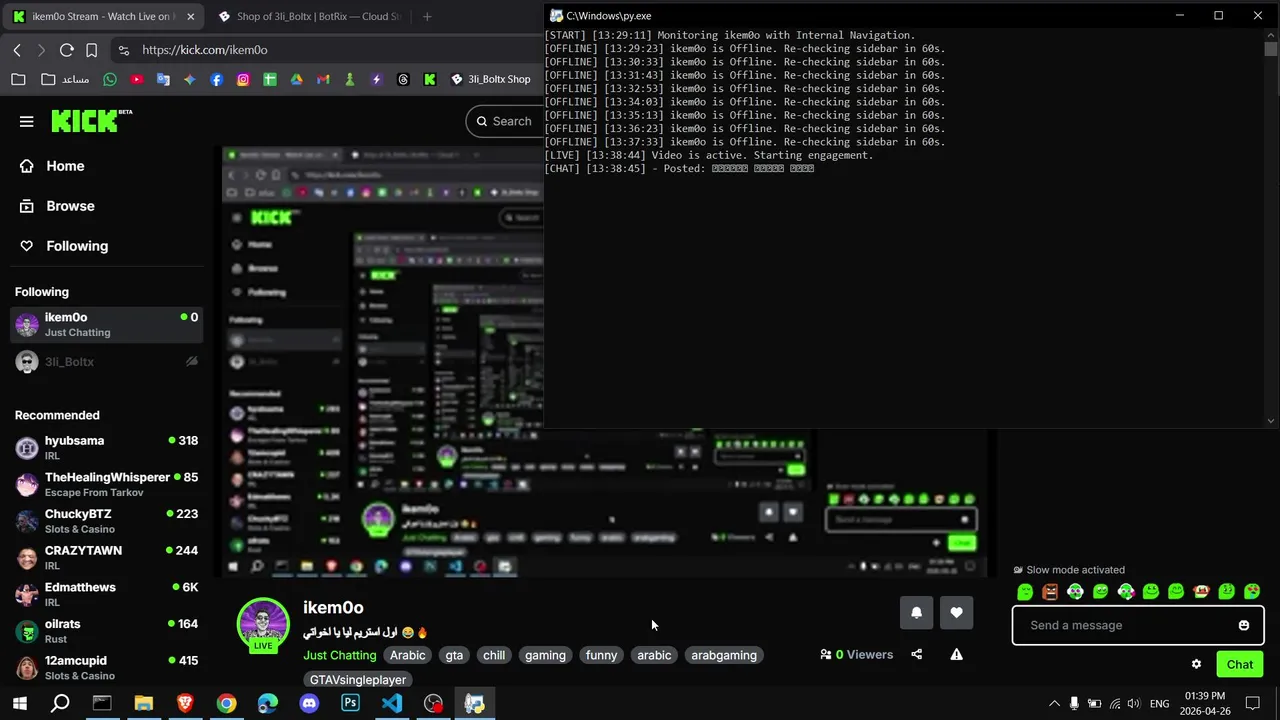Viewport: 1280px width, 720px height.
Task: Open Gmail bookmark
Action: [323, 79]
